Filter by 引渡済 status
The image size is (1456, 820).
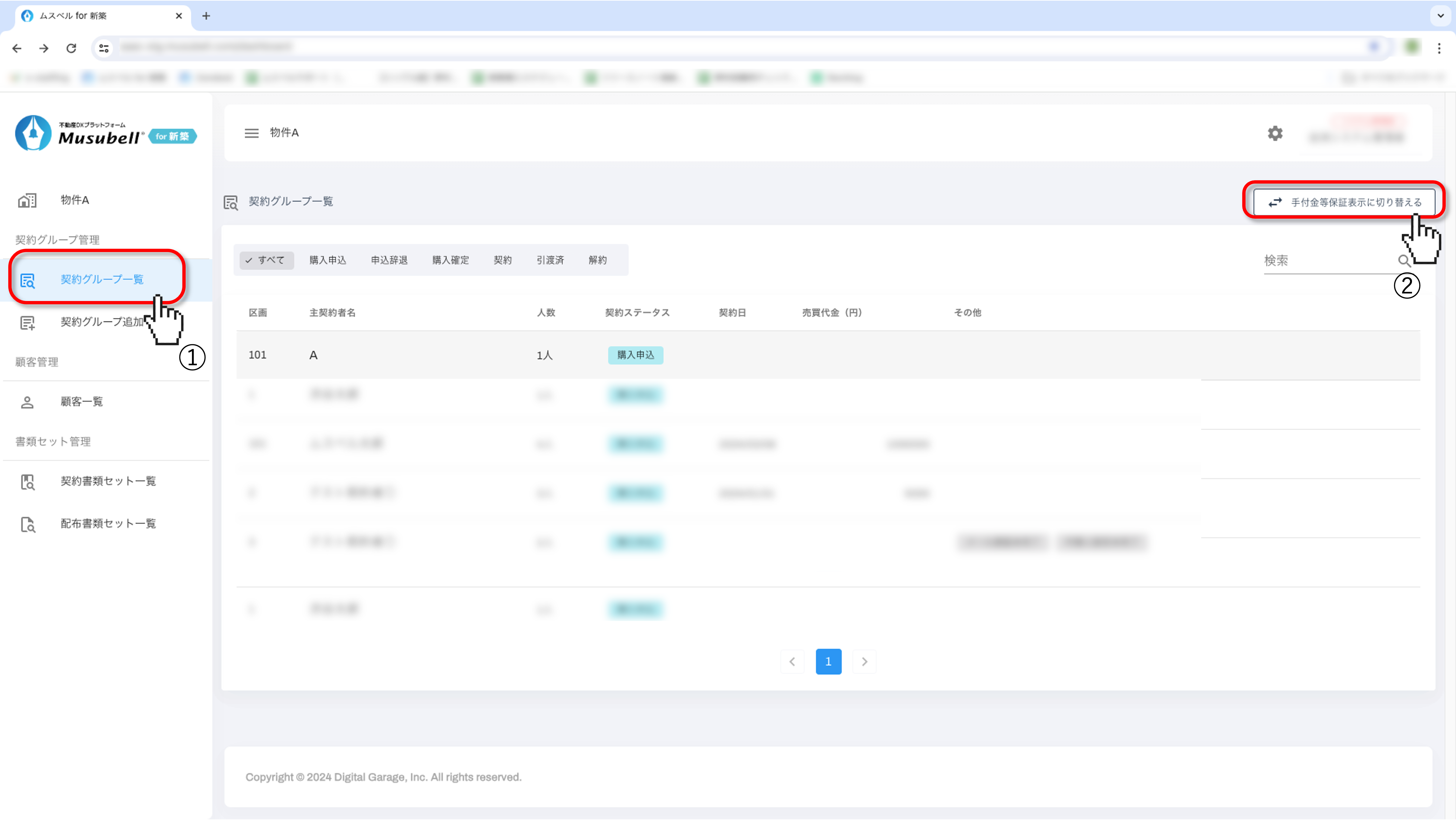click(x=550, y=260)
